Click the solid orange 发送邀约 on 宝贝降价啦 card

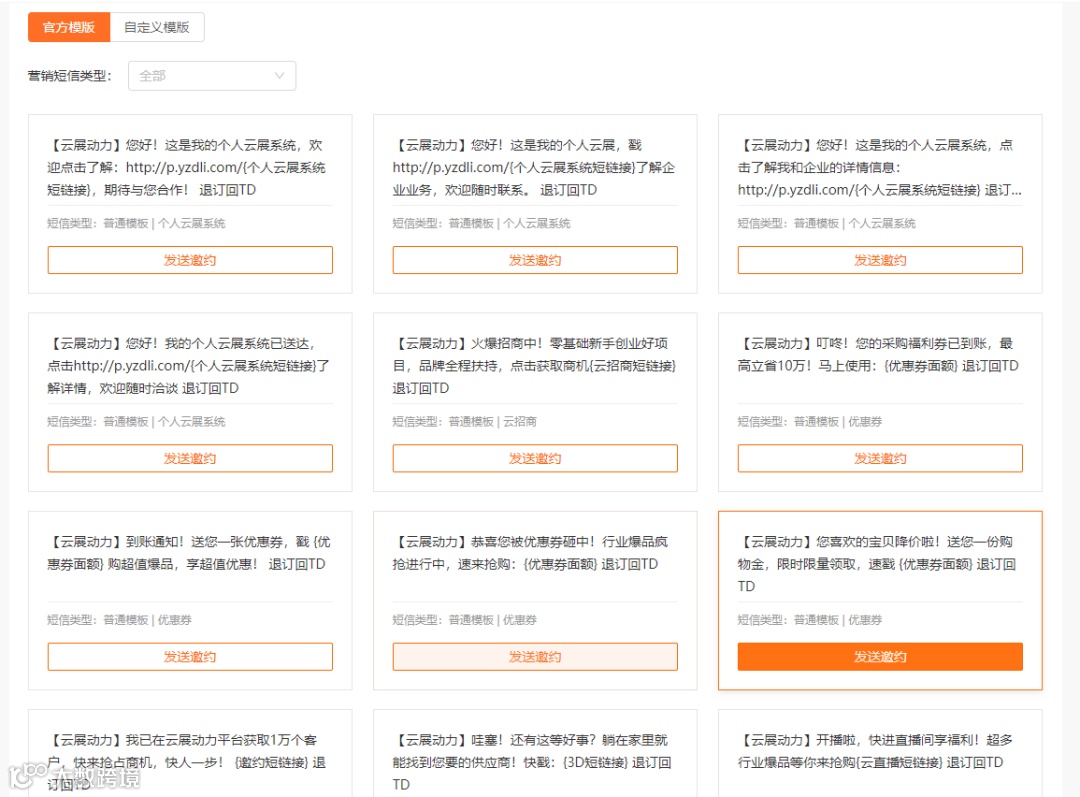(880, 657)
